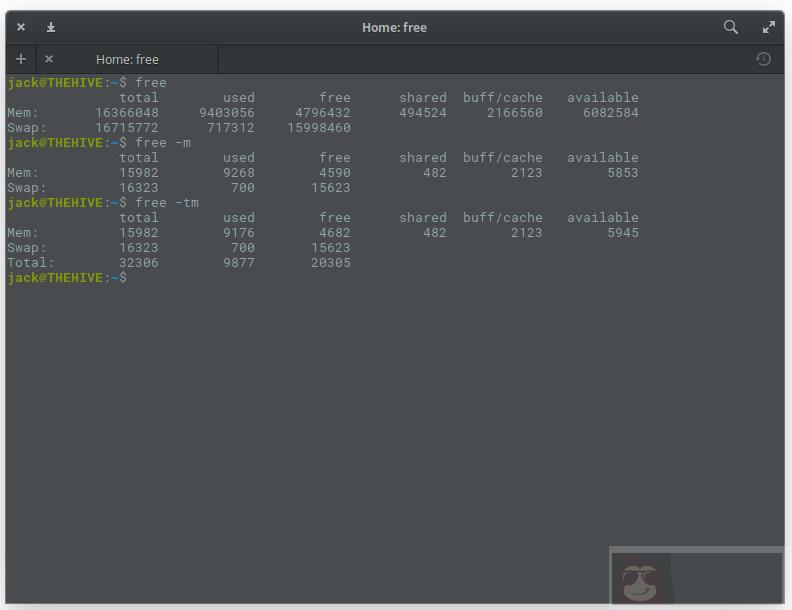This screenshot has height=610, width=792.
Task: Click swap total value 16715772
Action: coord(127,128)
